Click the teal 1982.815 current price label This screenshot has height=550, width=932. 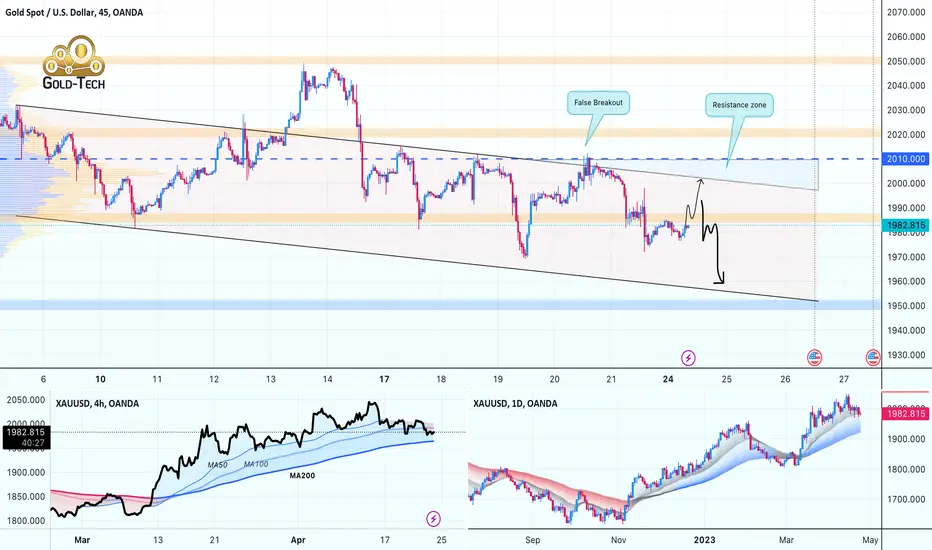coord(906,225)
